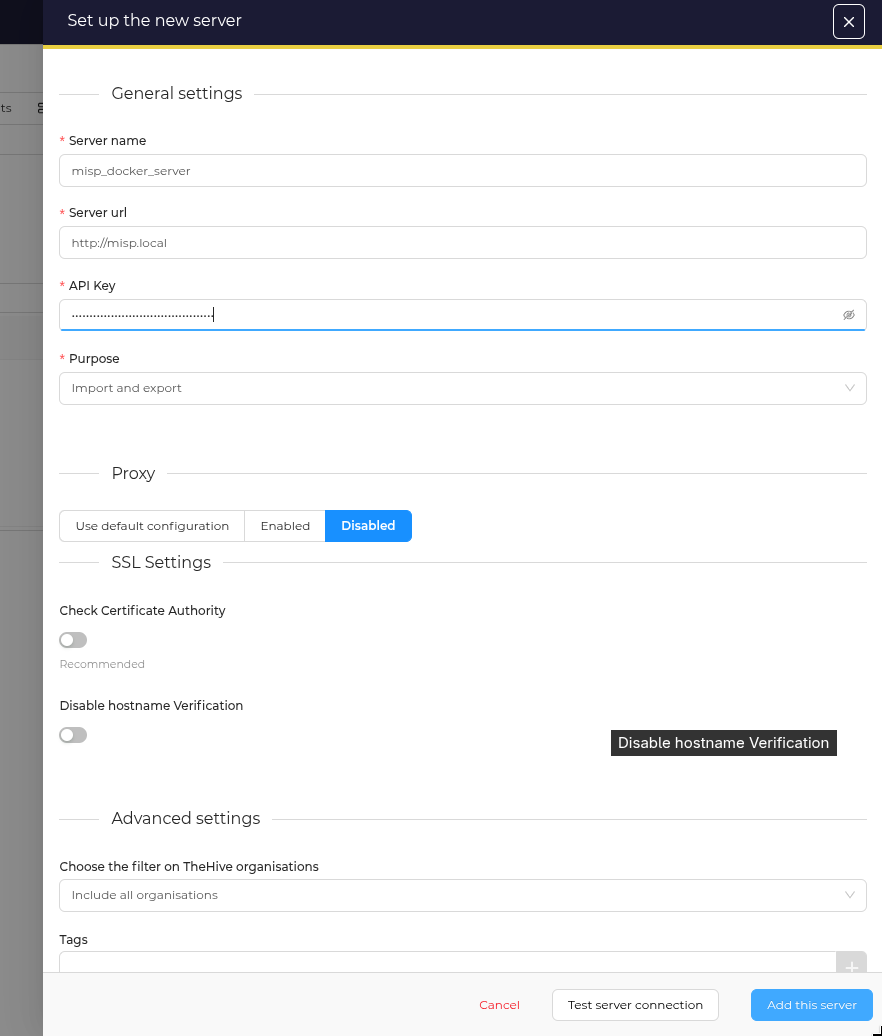Select Use default configuration proxy option

(152, 526)
